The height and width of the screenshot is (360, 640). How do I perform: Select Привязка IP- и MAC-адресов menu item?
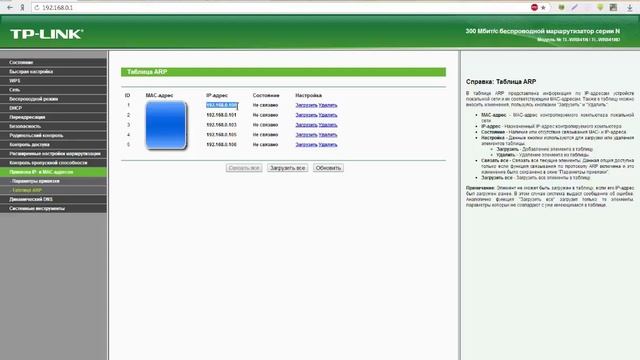click(53, 172)
